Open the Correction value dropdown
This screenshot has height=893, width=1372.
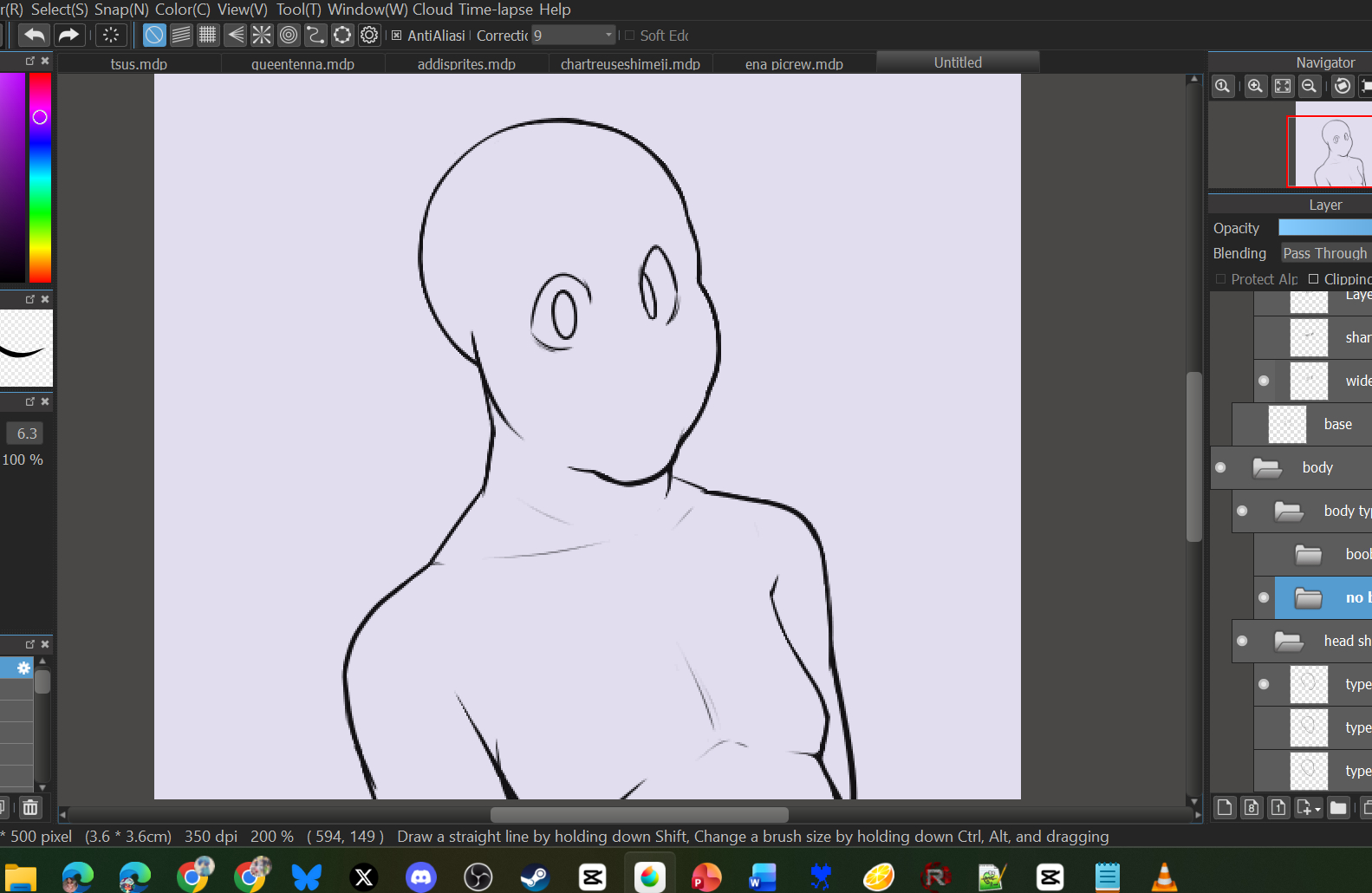click(608, 35)
